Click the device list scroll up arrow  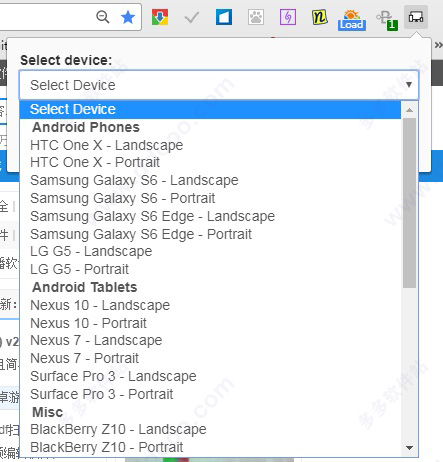point(410,110)
